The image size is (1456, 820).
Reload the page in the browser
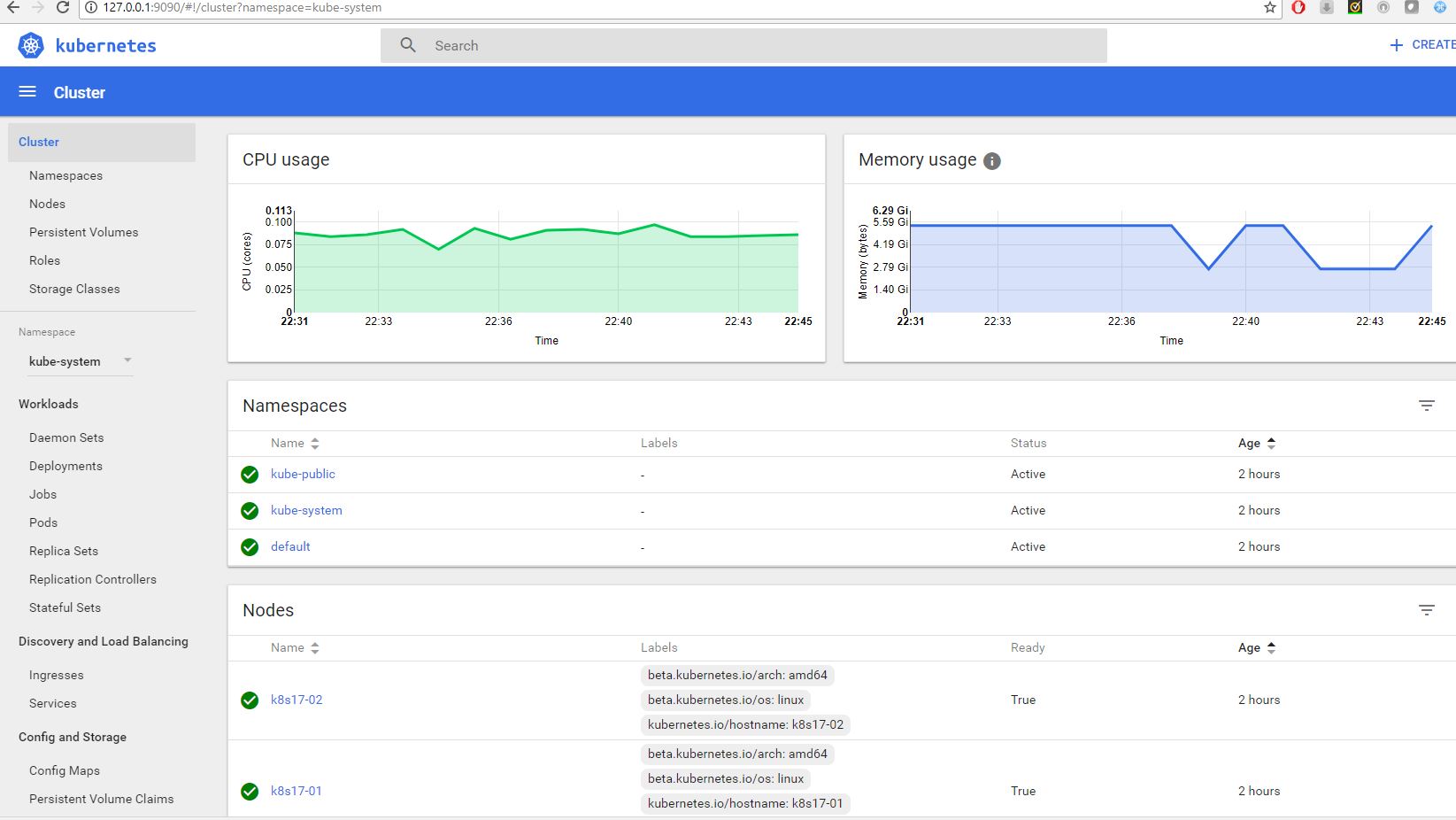[63, 7]
